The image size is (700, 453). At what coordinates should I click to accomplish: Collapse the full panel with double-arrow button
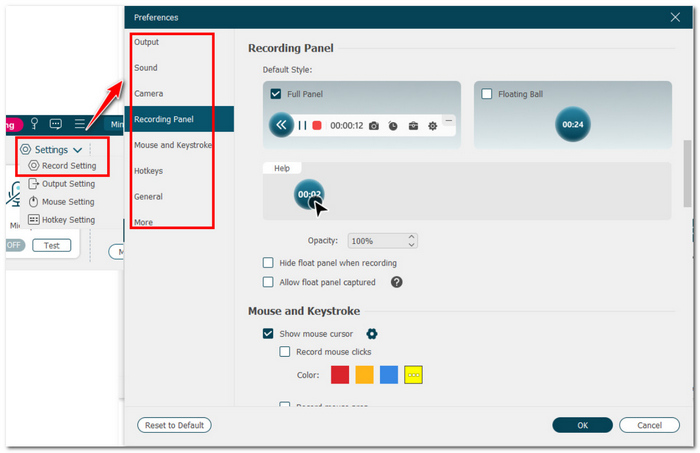[281, 125]
